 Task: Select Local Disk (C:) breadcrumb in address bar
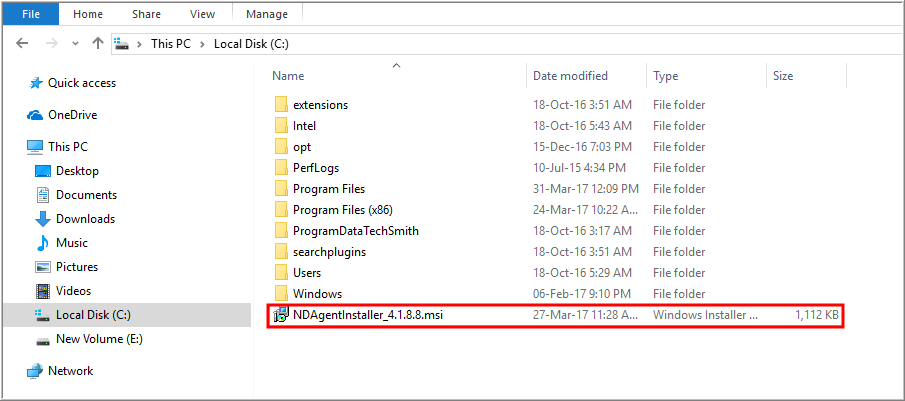[251, 44]
